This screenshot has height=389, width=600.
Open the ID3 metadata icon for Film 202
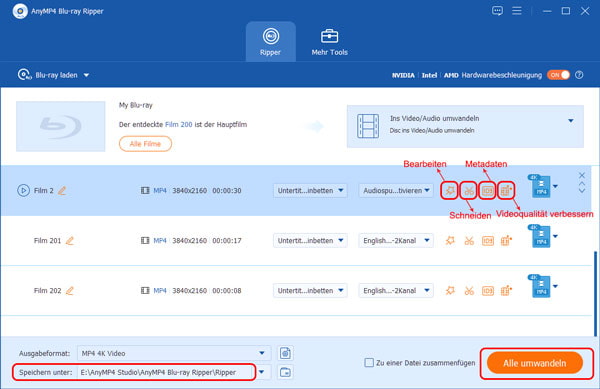coord(488,291)
